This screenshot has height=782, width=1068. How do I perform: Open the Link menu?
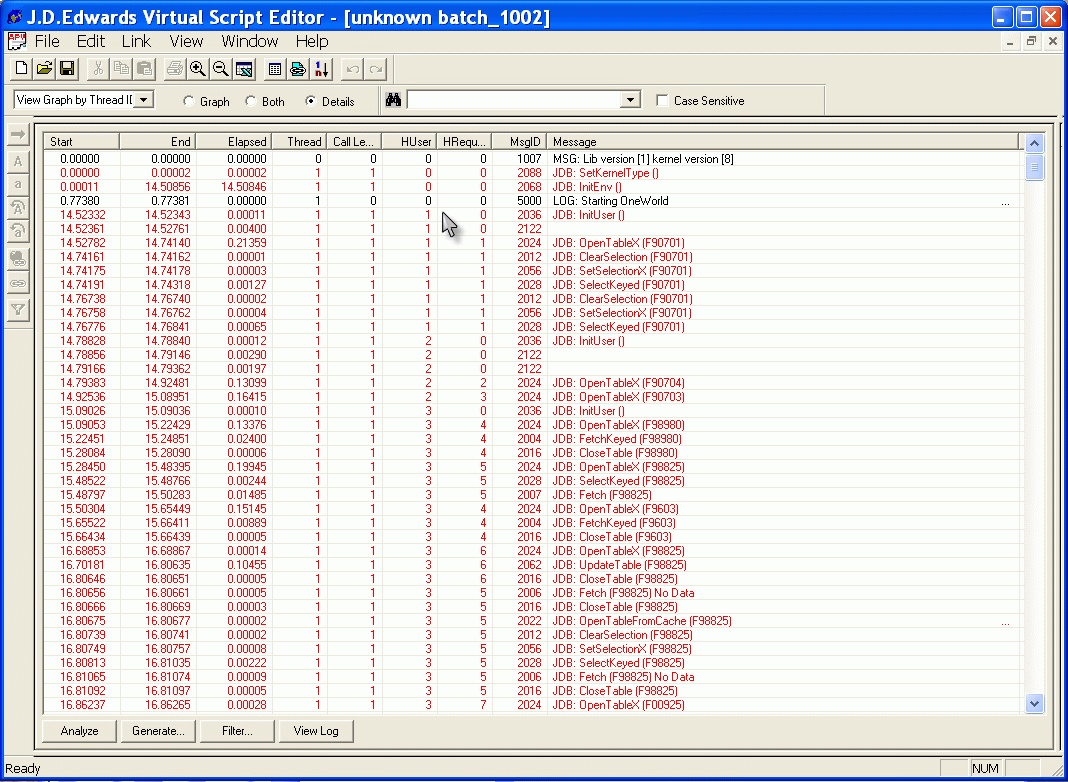pyautogui.click(x=136, y=42)
